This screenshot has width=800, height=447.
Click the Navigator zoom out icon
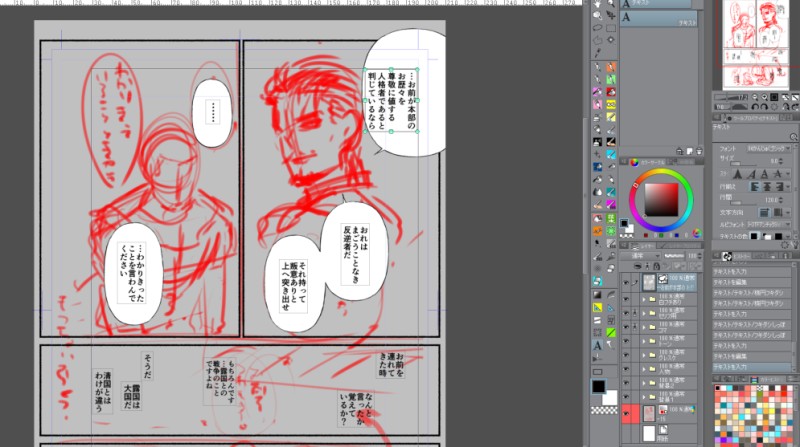tap(755, 97)
